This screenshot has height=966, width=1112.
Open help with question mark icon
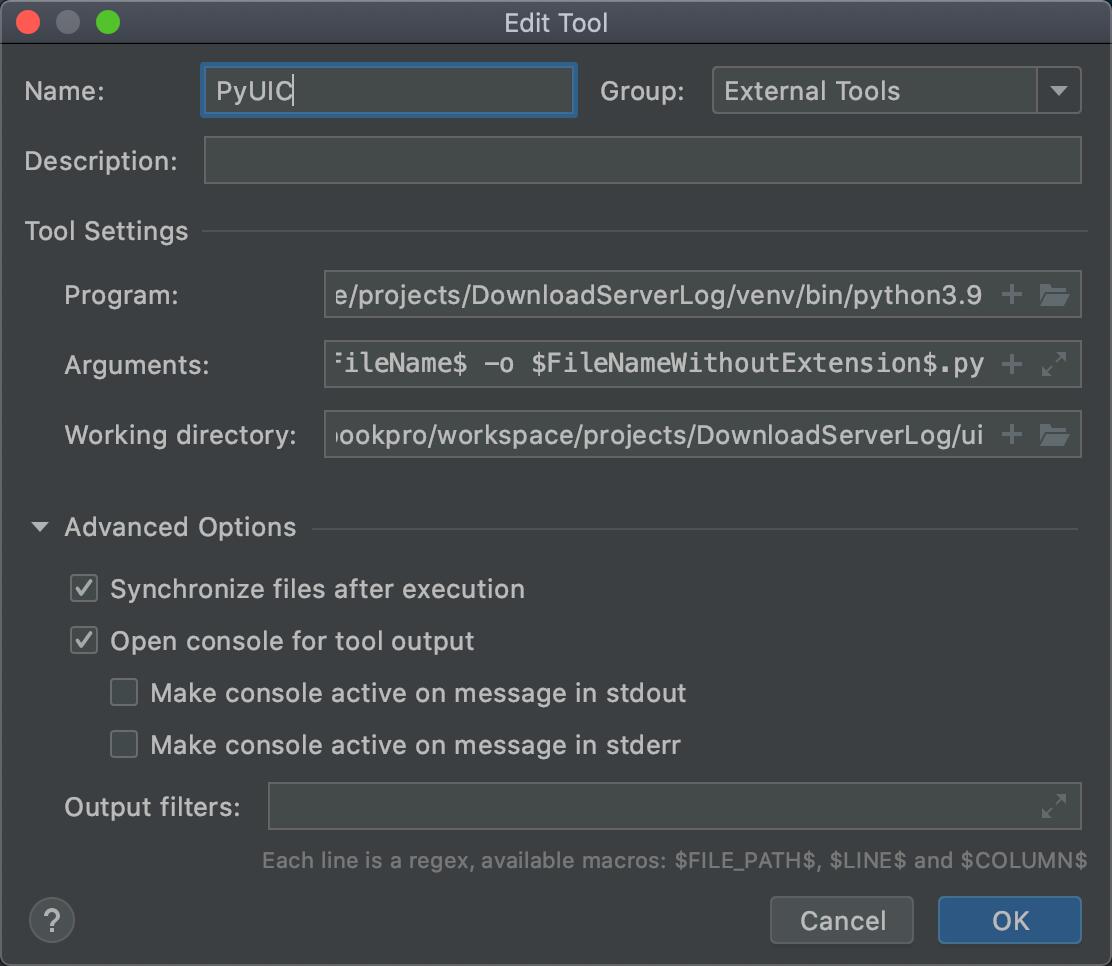coord(52,920)
